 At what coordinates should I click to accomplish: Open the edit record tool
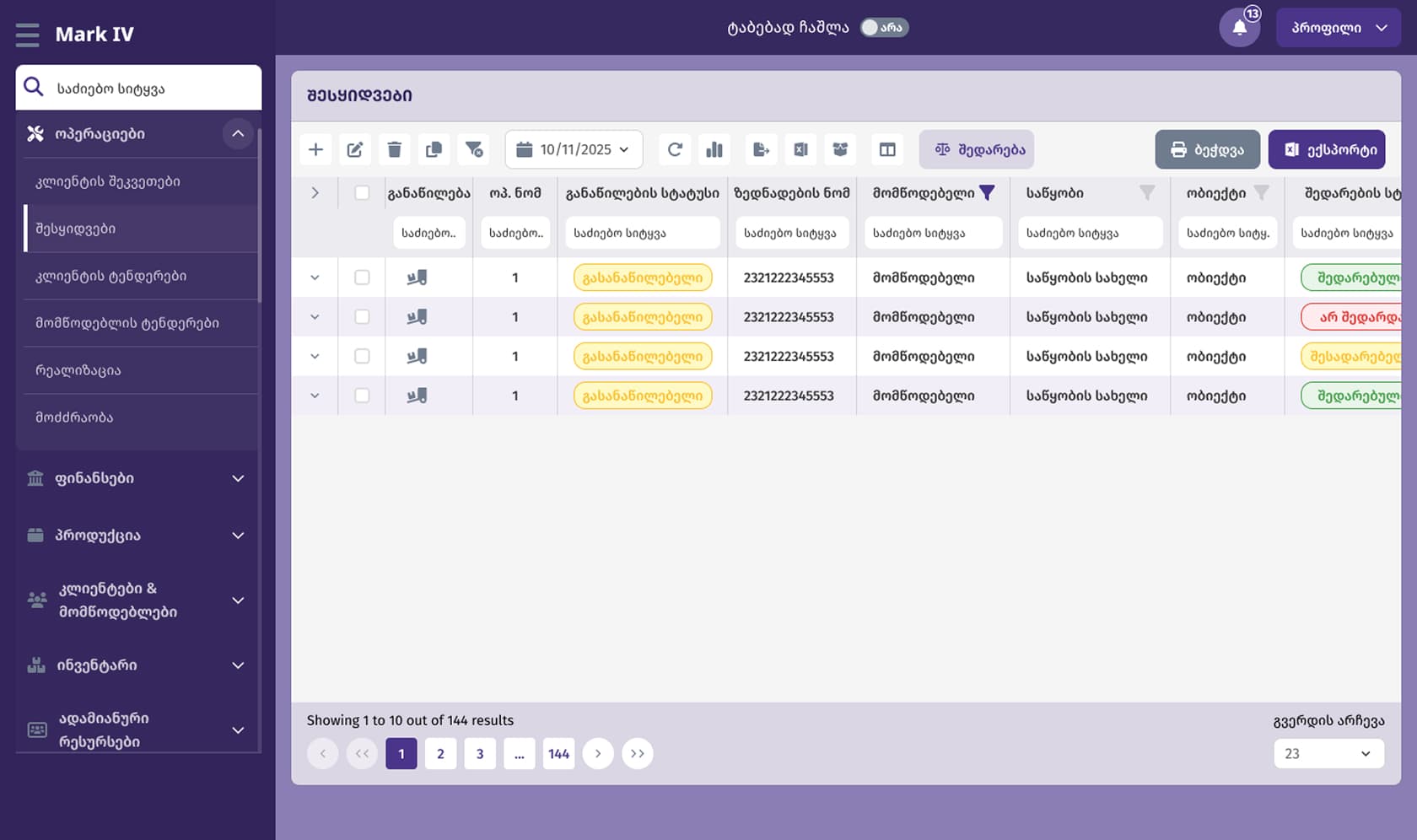coord(354,149)
